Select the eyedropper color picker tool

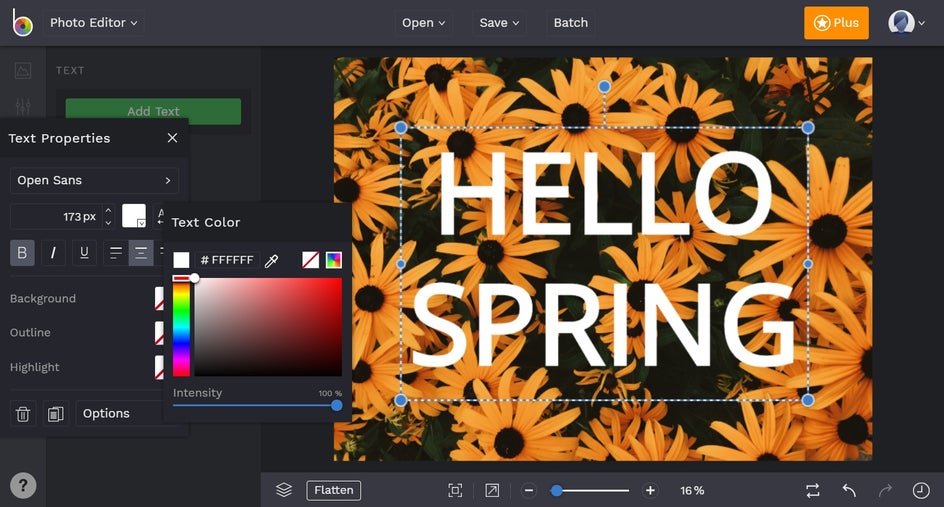point(272,261)
